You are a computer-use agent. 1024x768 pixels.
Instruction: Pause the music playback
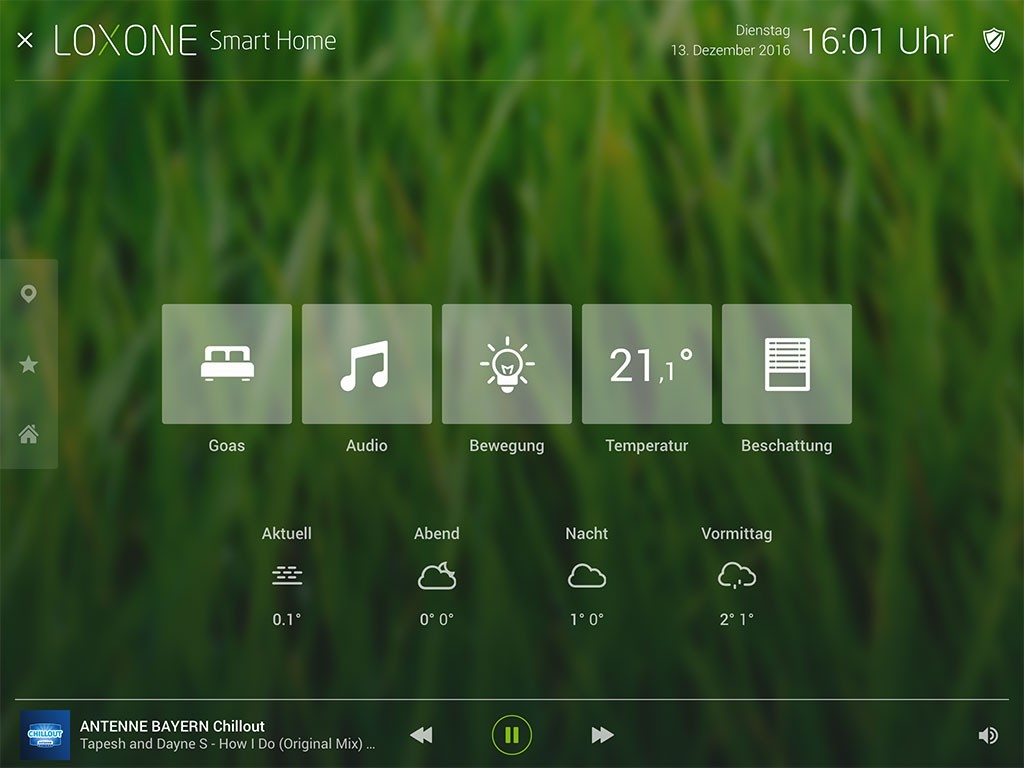pyautogui.click(x=512, y=735)
